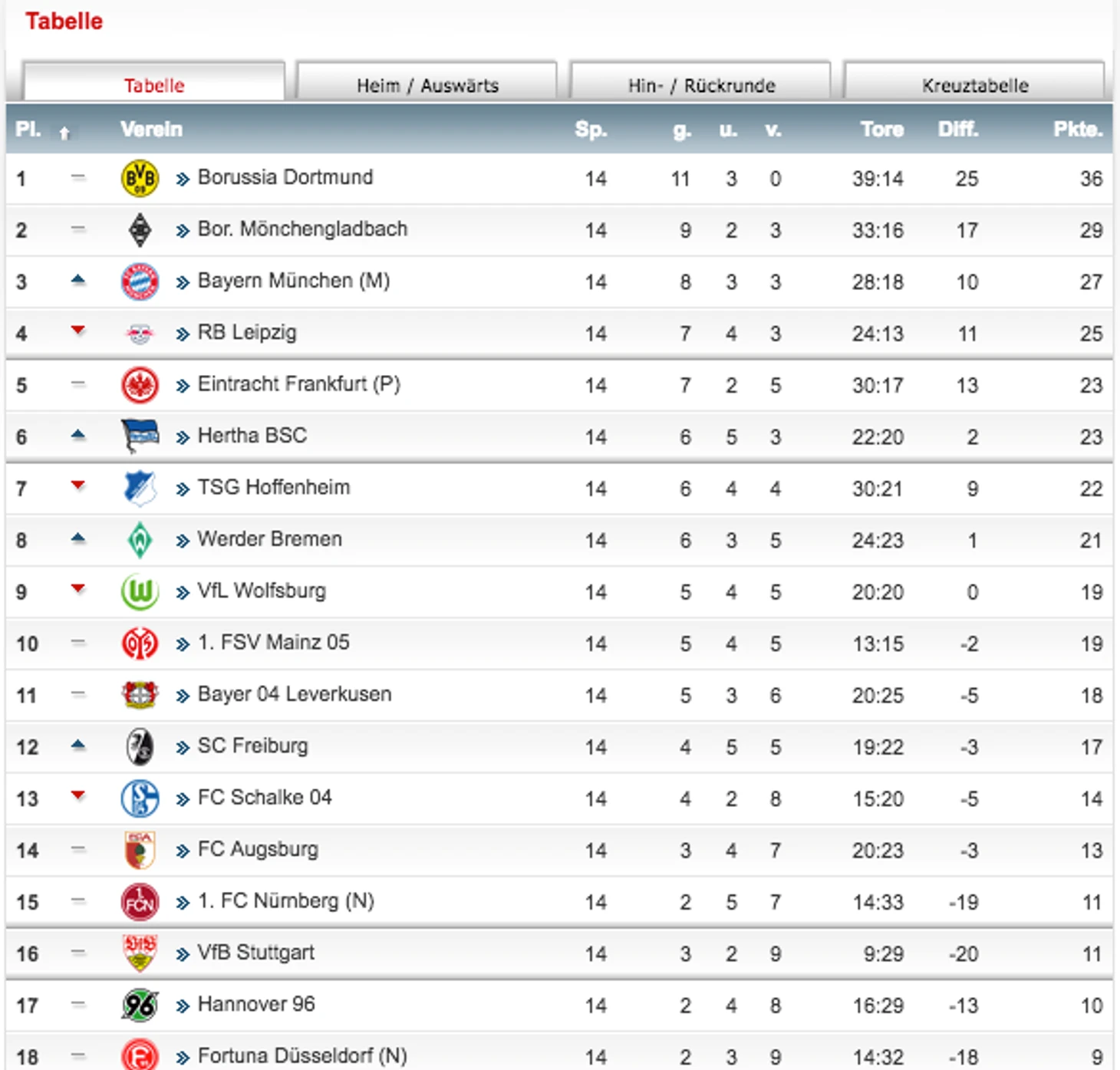1120x1070 pixels.
Task: Switch to the Heim / Auswärts tab
Action: pyautogui.click(x=427, y=84)
